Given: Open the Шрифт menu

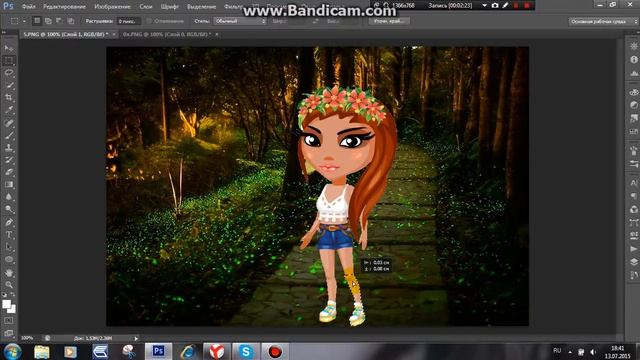Looking at the screenshot, I should pos(169,7).
